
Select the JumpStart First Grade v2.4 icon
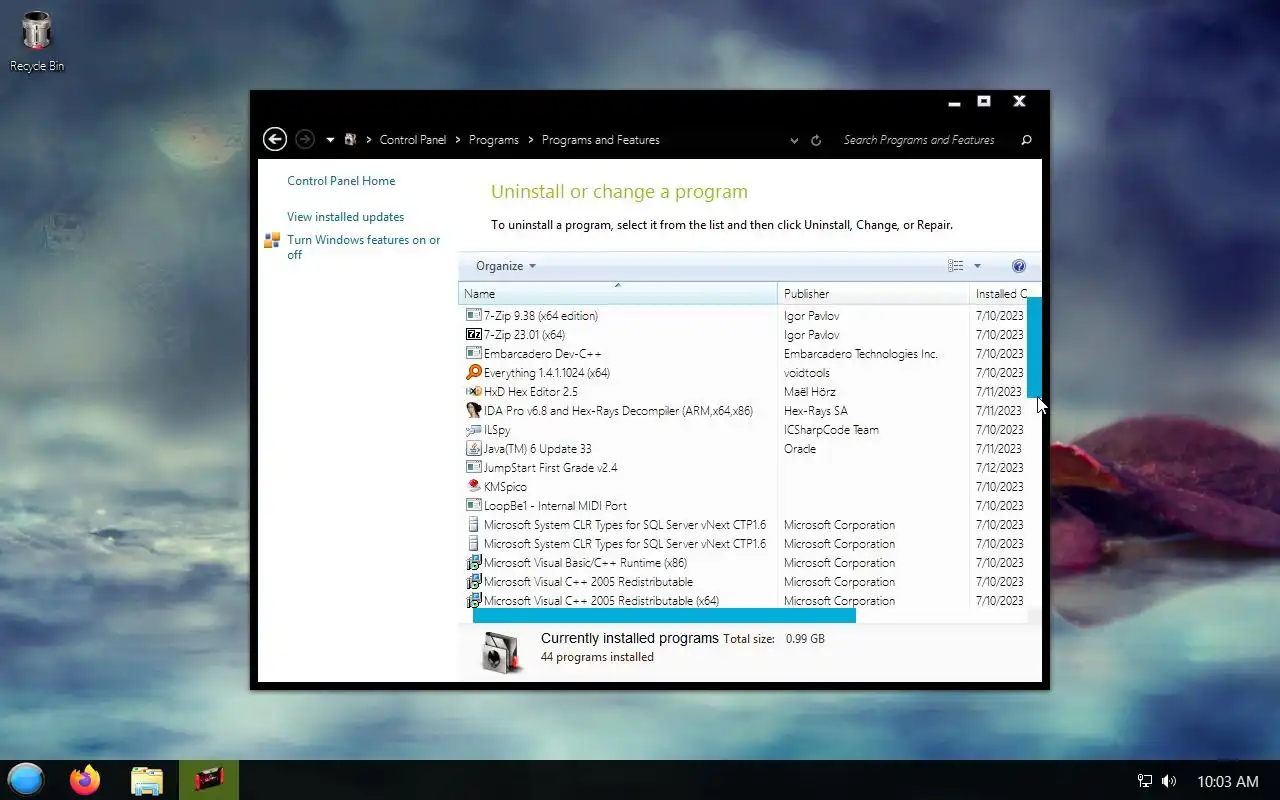(474, 468)
